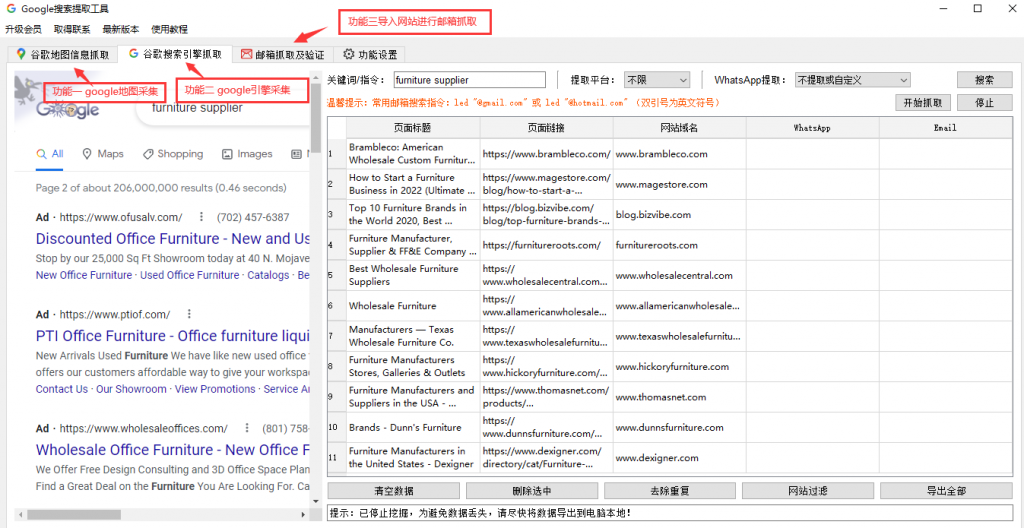Click the 清空数据 button

(394, 491)
